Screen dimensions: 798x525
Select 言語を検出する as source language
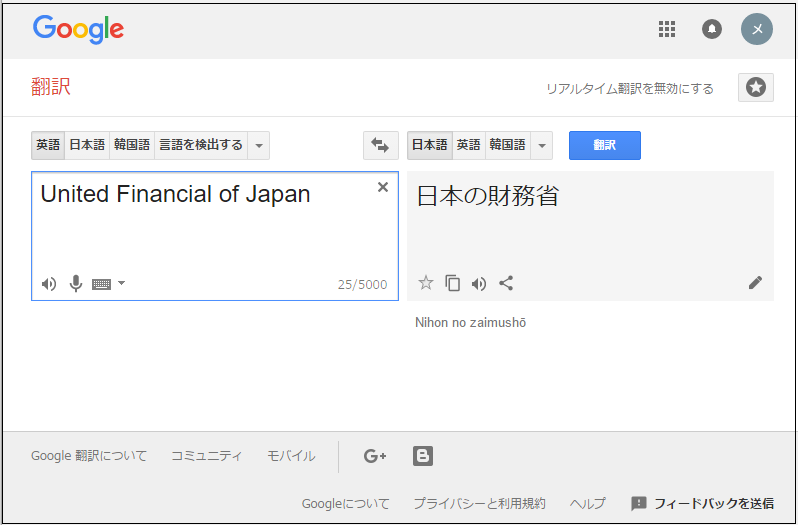coord(202,145)
